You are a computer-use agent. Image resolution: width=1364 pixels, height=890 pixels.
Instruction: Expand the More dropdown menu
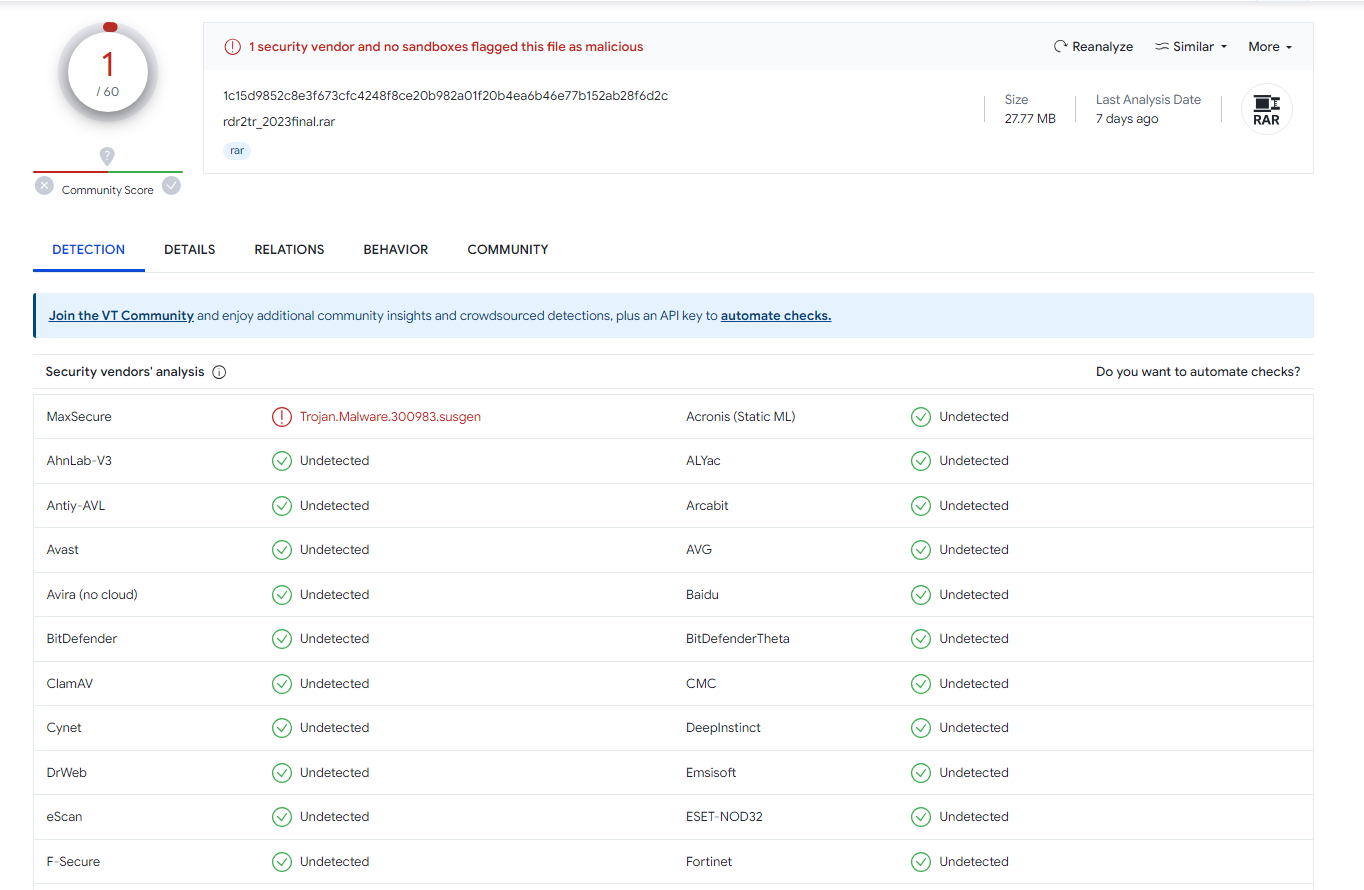(1269, 47)
